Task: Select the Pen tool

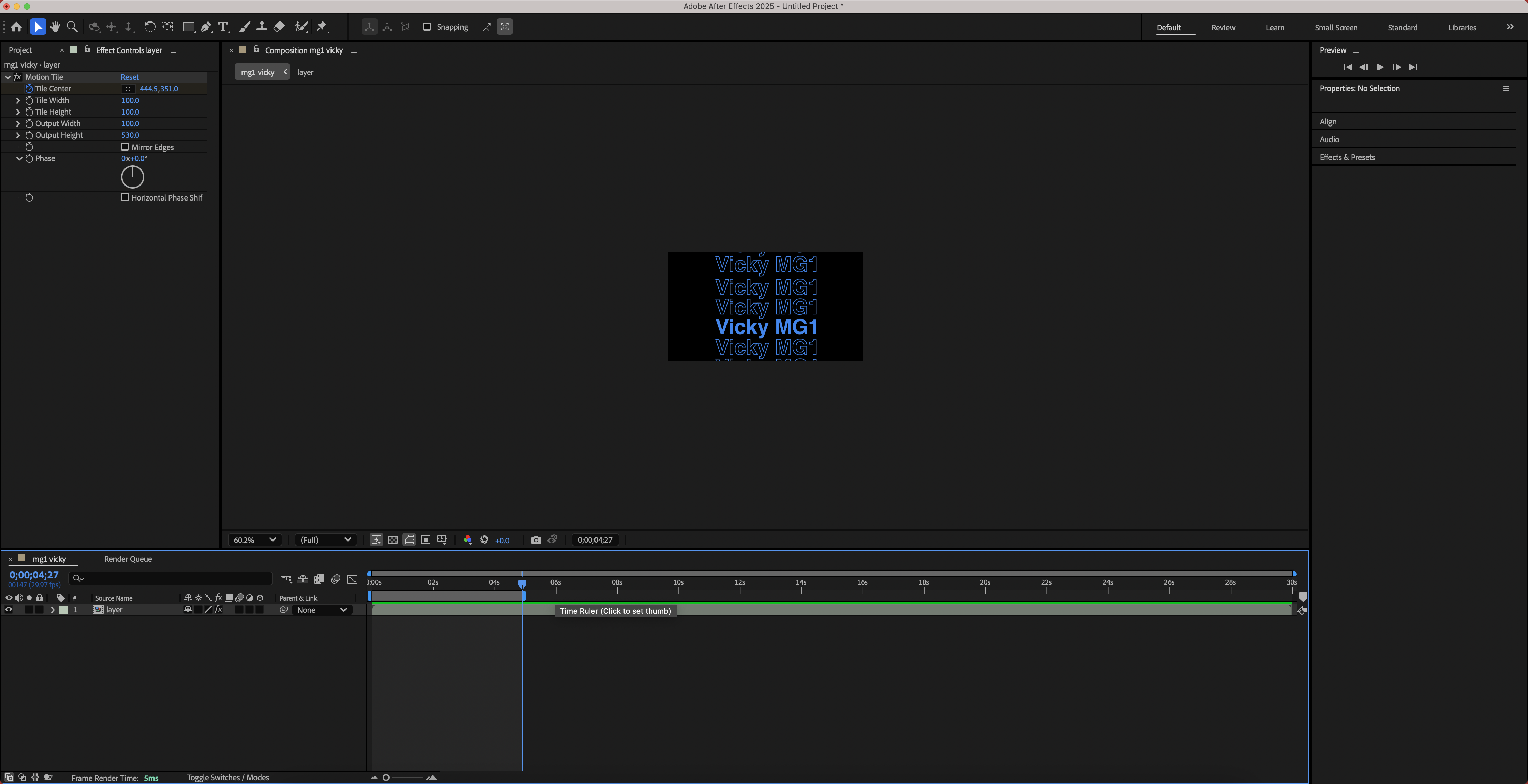Action: tap(205, 27)
